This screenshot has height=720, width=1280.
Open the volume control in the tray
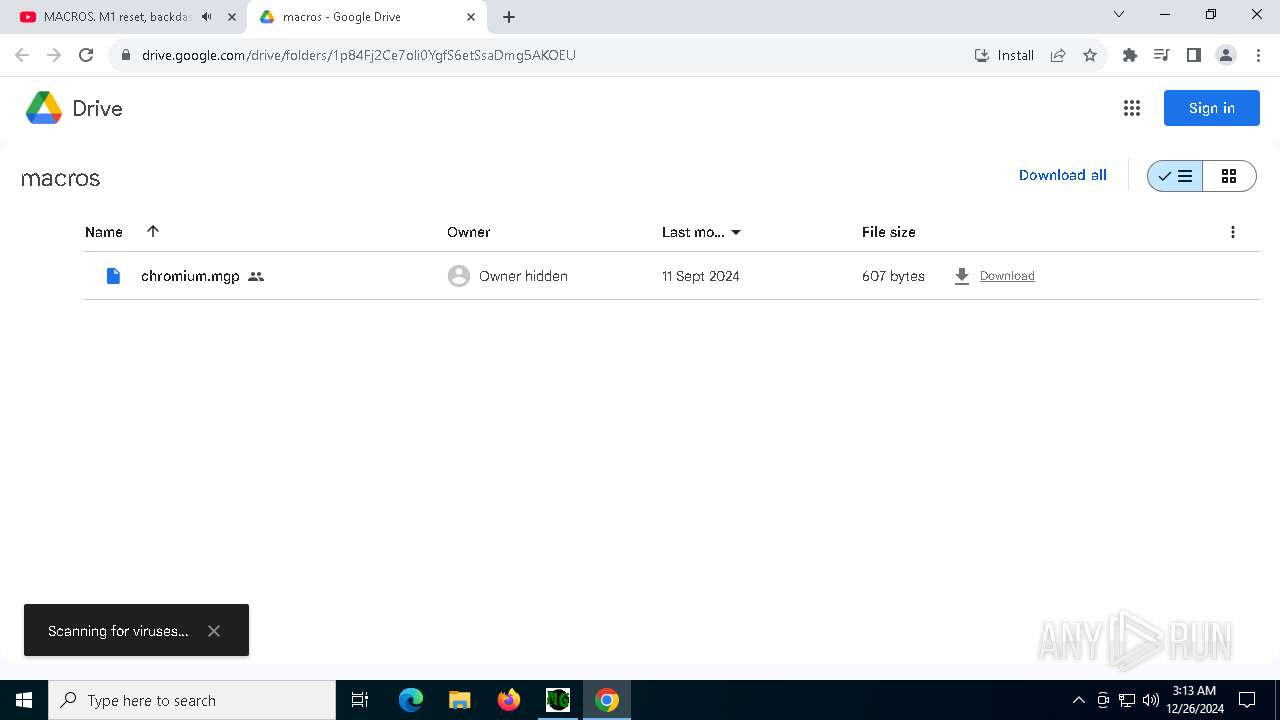coord(1151,700)
